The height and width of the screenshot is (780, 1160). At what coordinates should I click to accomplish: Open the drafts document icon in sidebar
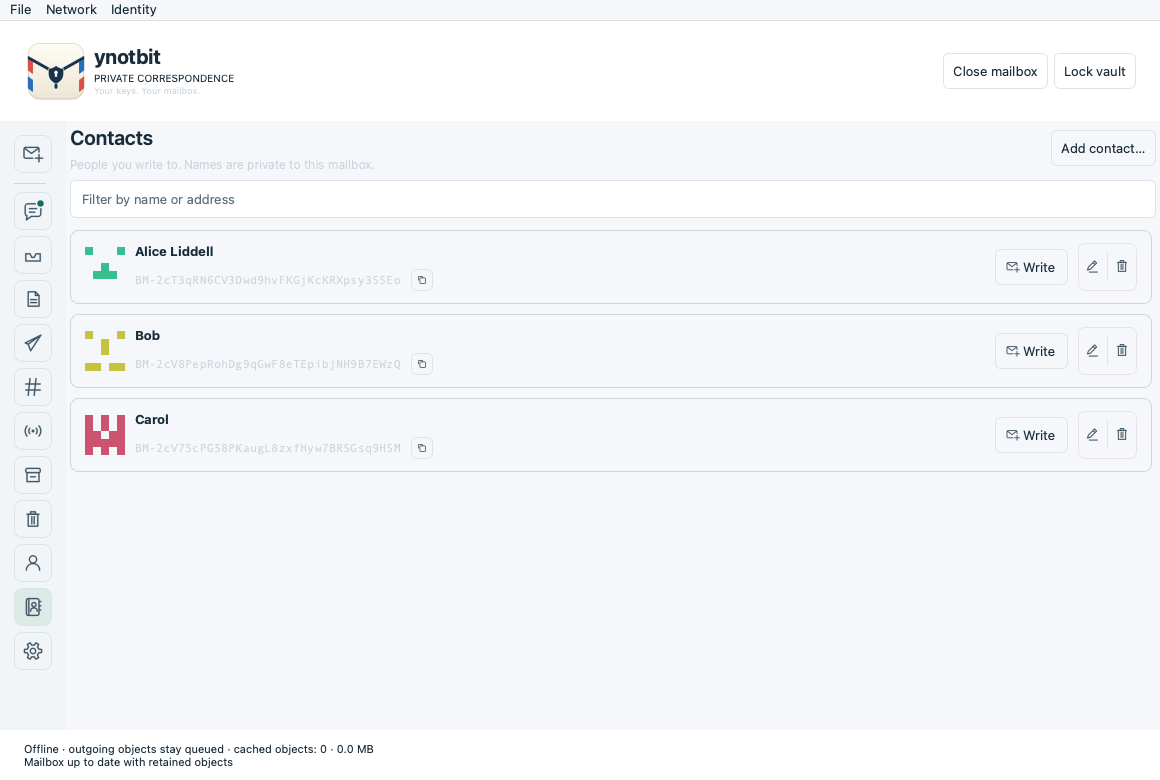click(33, 300)
